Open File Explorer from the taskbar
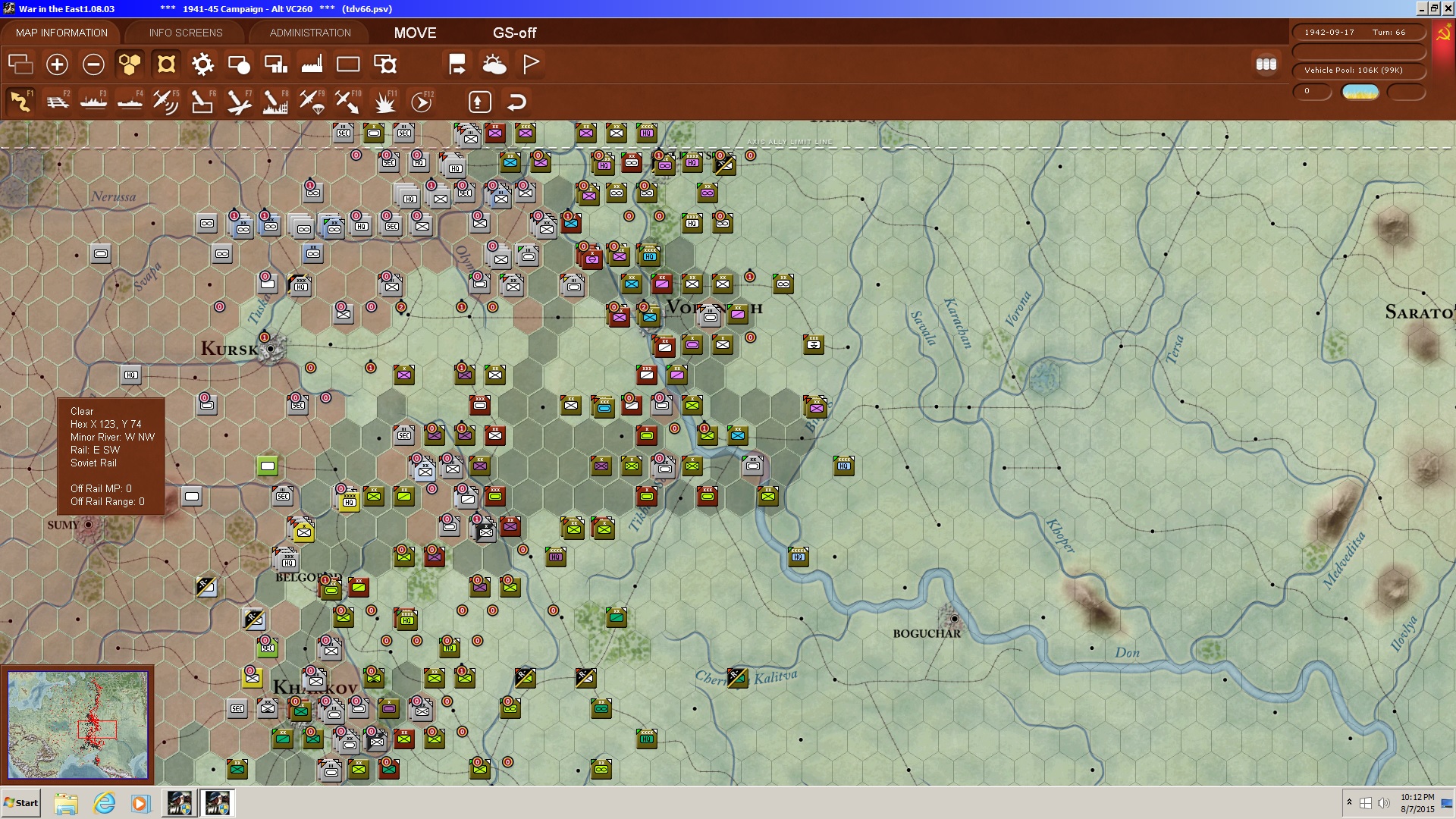The image size is (1456, 819). (x=66, y=803)
